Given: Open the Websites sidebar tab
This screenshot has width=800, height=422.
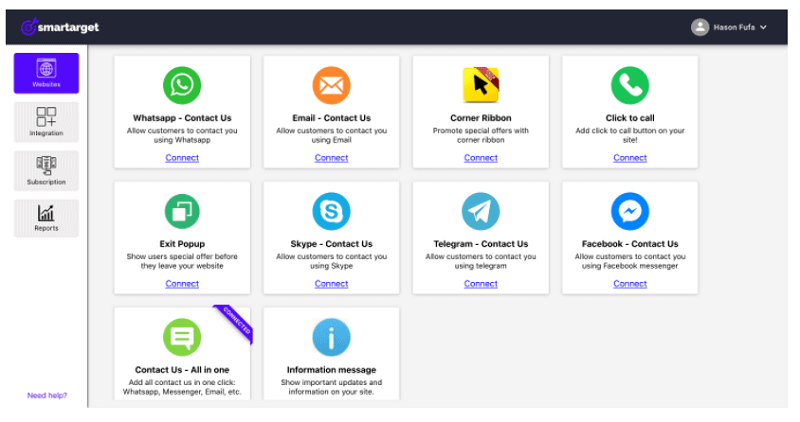Looking at the screenshot, I should (x=46, y=73).
